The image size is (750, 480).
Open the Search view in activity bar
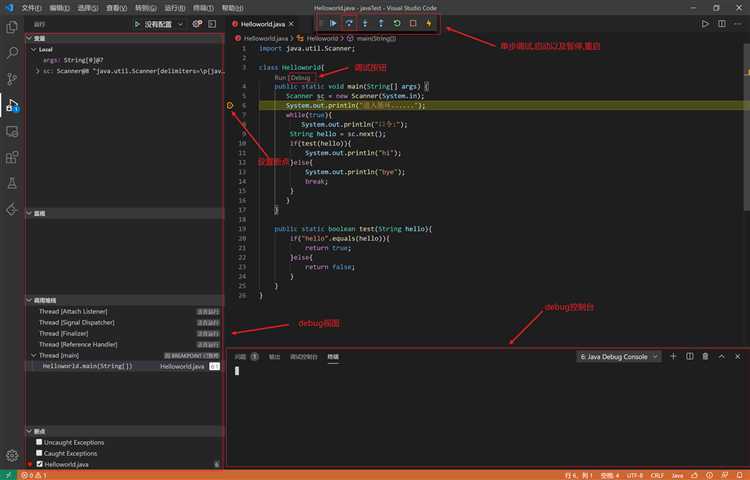pyautogui.click(x=12, y=53)
